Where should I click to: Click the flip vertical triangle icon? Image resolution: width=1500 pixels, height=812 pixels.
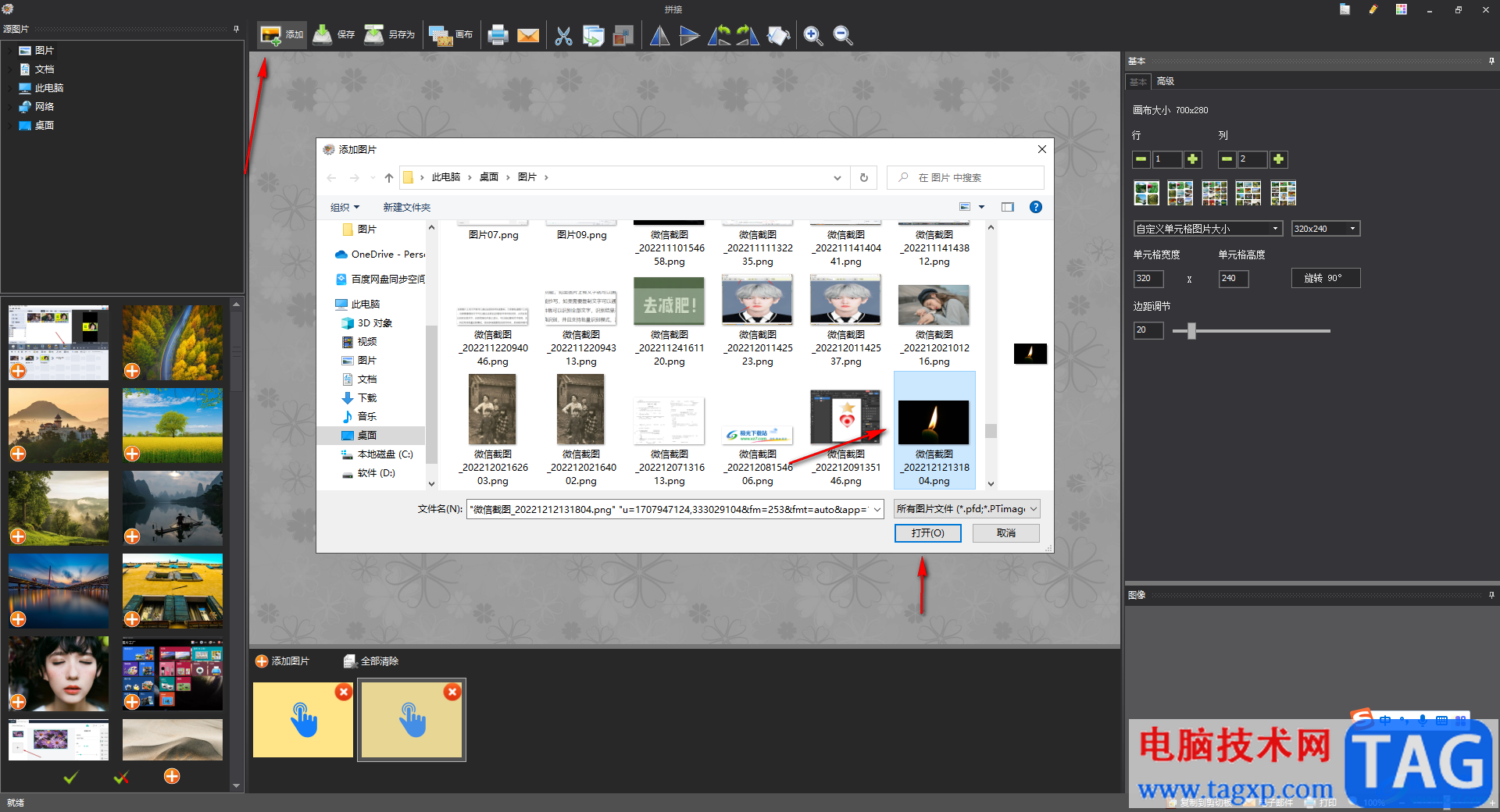689,36
